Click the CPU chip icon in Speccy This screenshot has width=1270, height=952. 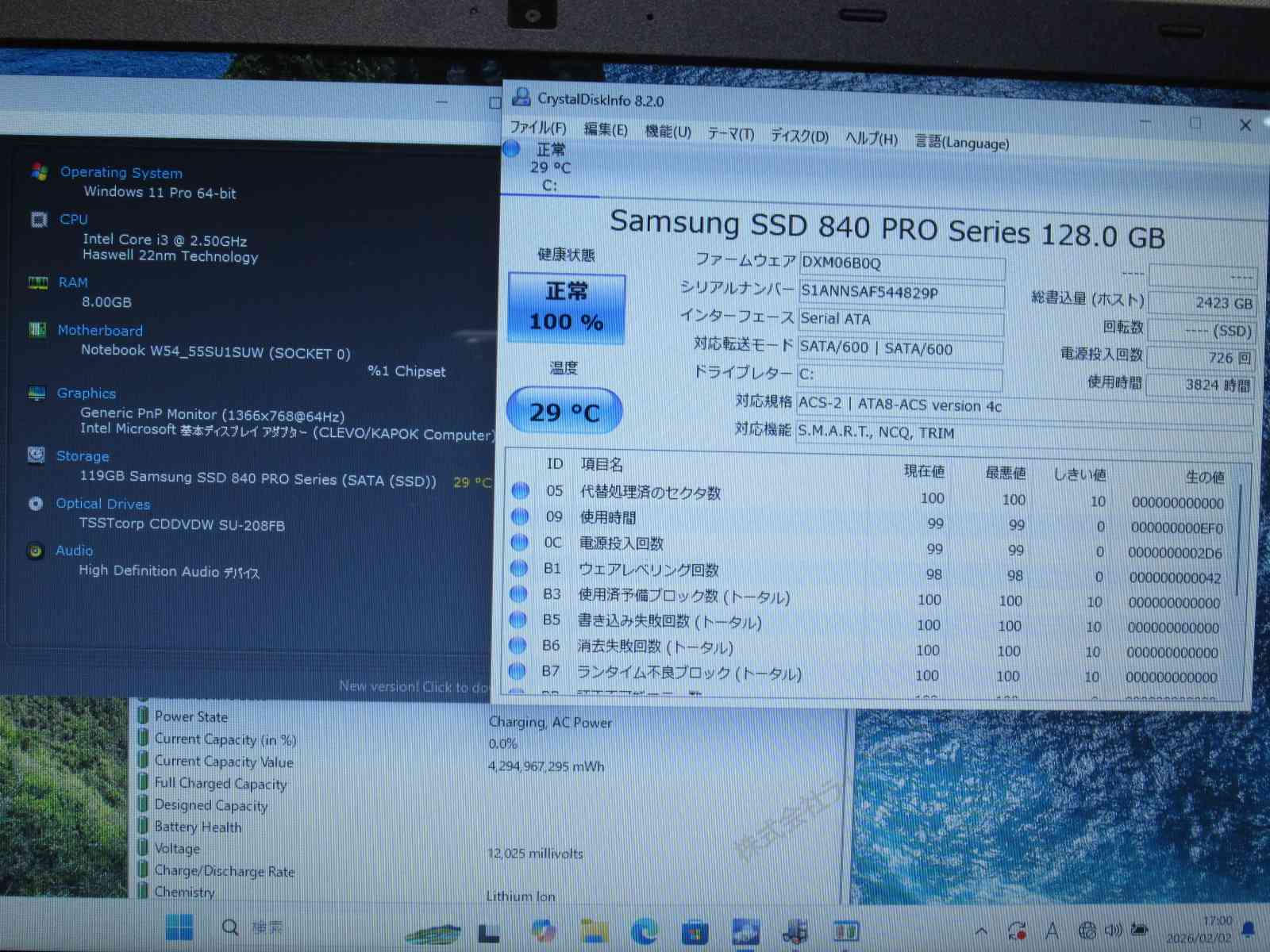coord(39,220)
